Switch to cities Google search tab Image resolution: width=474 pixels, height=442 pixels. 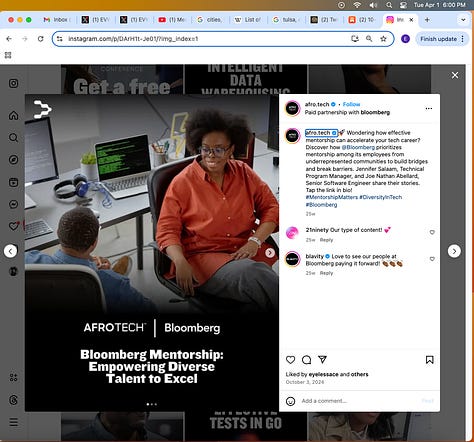(210, 20)
